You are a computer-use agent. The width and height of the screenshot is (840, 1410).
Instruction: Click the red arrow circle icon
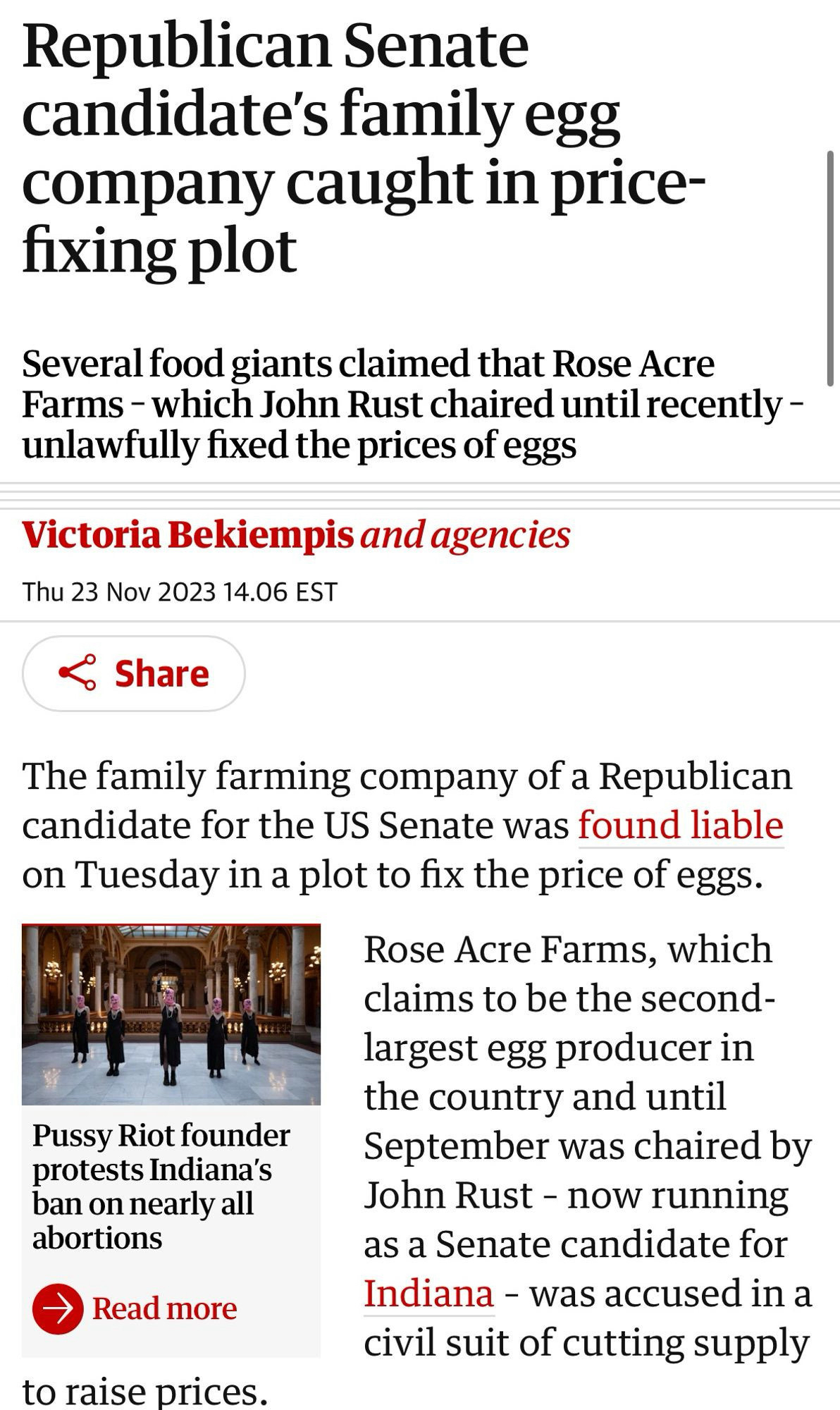pos(58,1308)
